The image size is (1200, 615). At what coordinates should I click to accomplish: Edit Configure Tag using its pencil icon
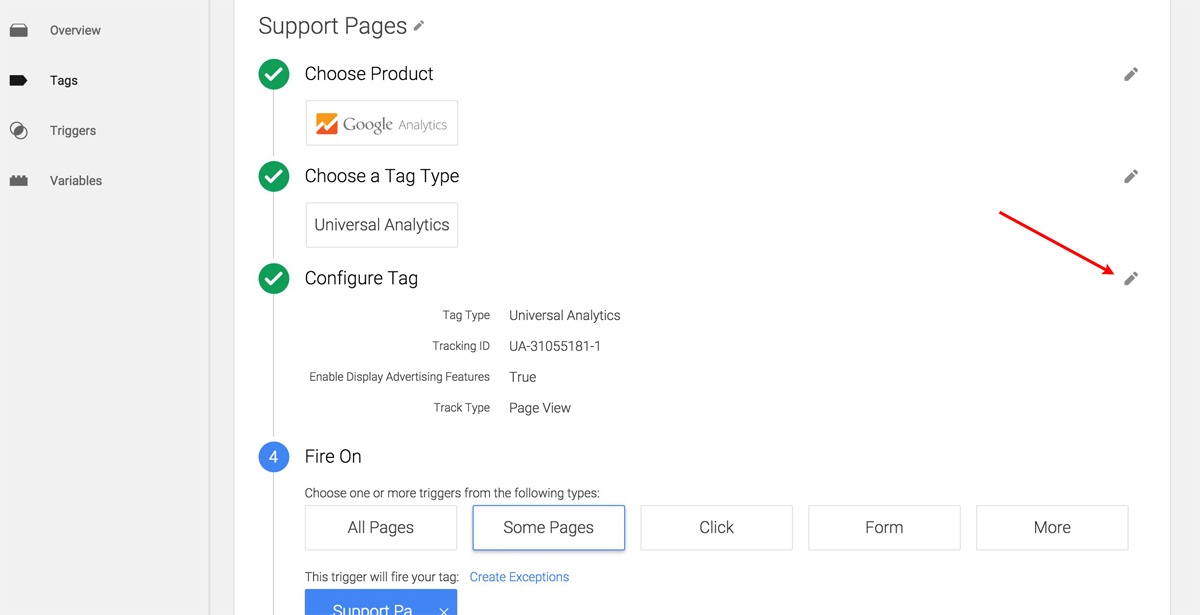click(x=1131, y=278)
